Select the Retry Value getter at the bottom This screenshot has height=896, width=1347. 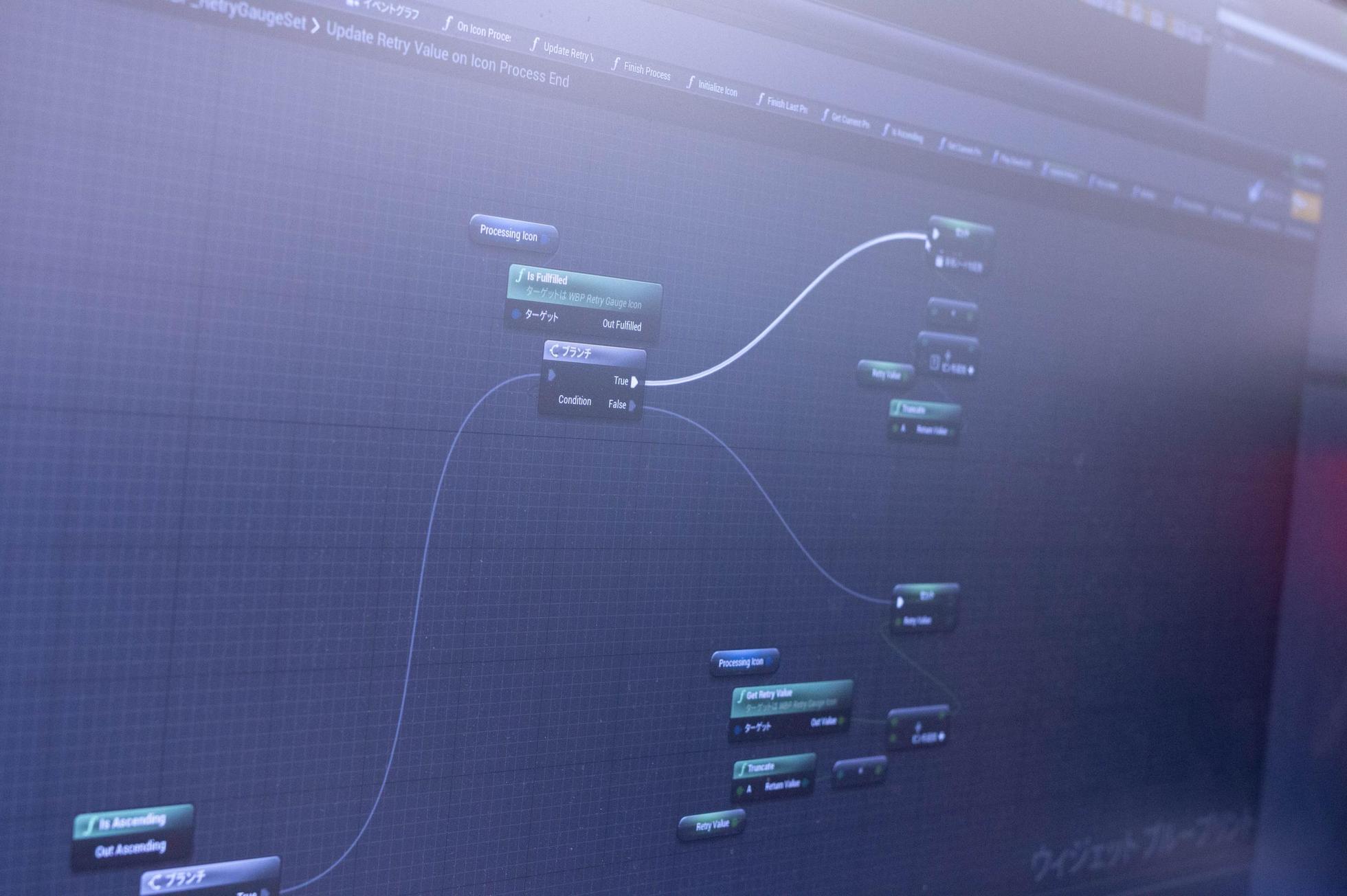click(x=712, y=825)
